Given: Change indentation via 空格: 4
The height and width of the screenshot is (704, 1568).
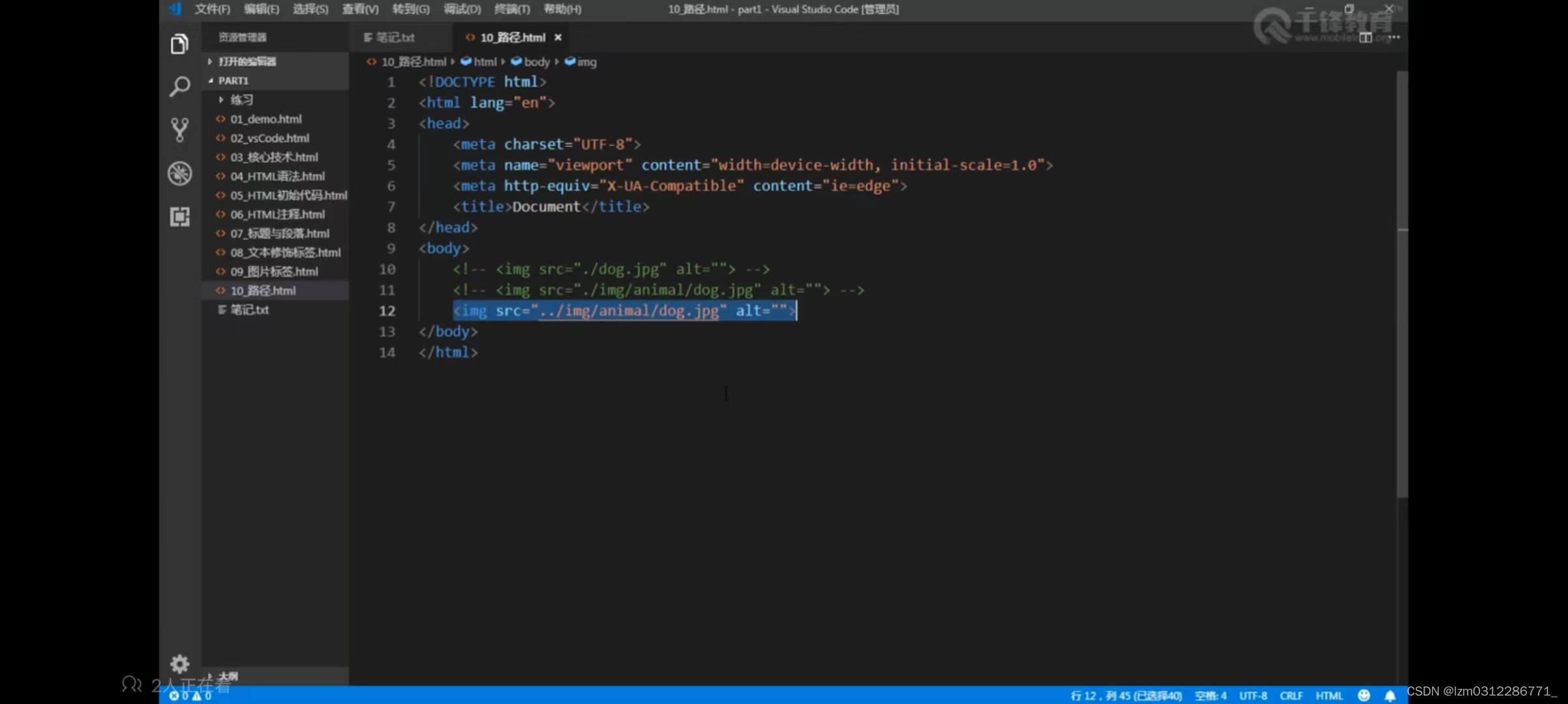Looking at the screenshot, I should 1211,696.
